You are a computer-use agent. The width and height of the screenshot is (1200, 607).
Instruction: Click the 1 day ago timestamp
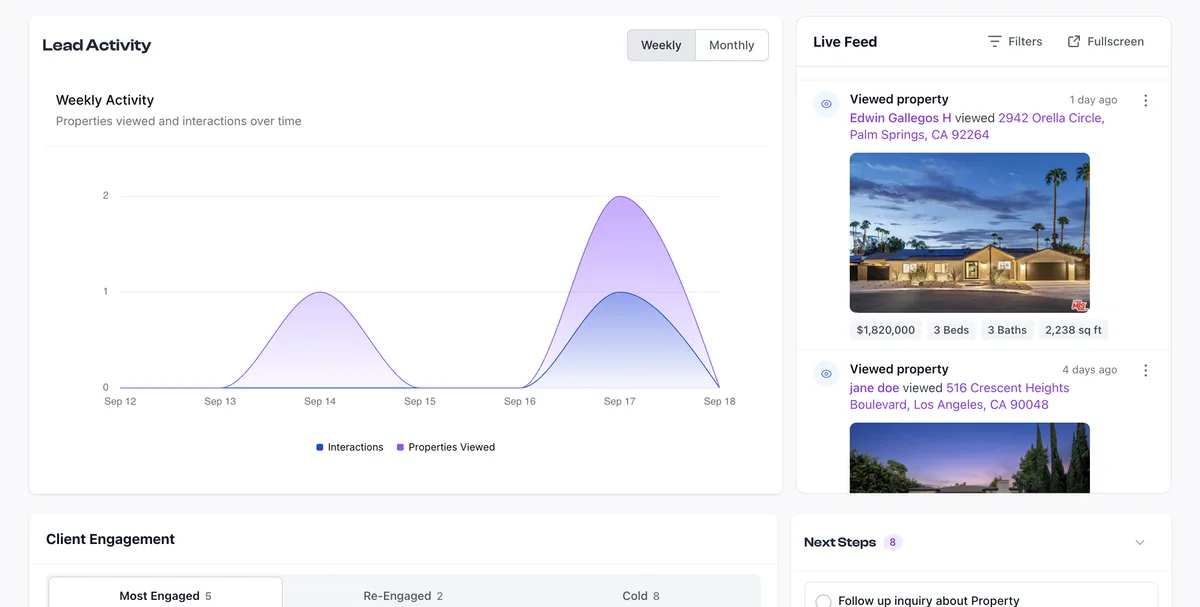[1093, 100]
